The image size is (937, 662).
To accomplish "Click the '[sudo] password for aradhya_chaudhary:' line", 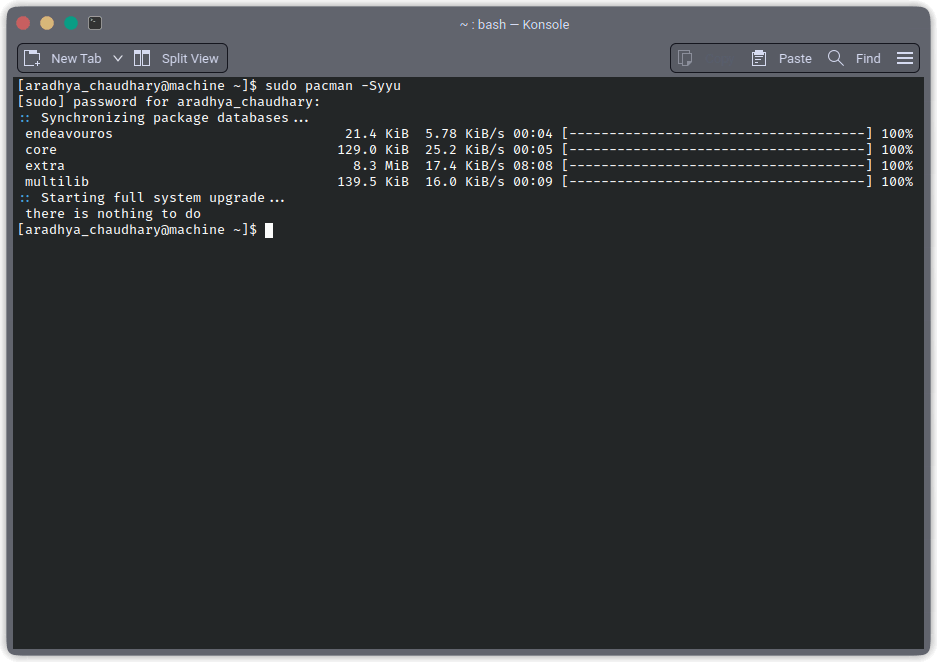I will point(169,102).
